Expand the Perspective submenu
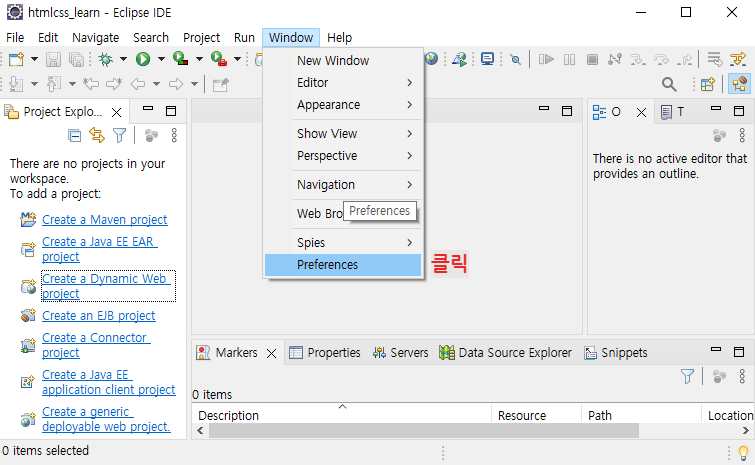Image resolution: width=755 pixels, height=465 pixels. [343, 156]
